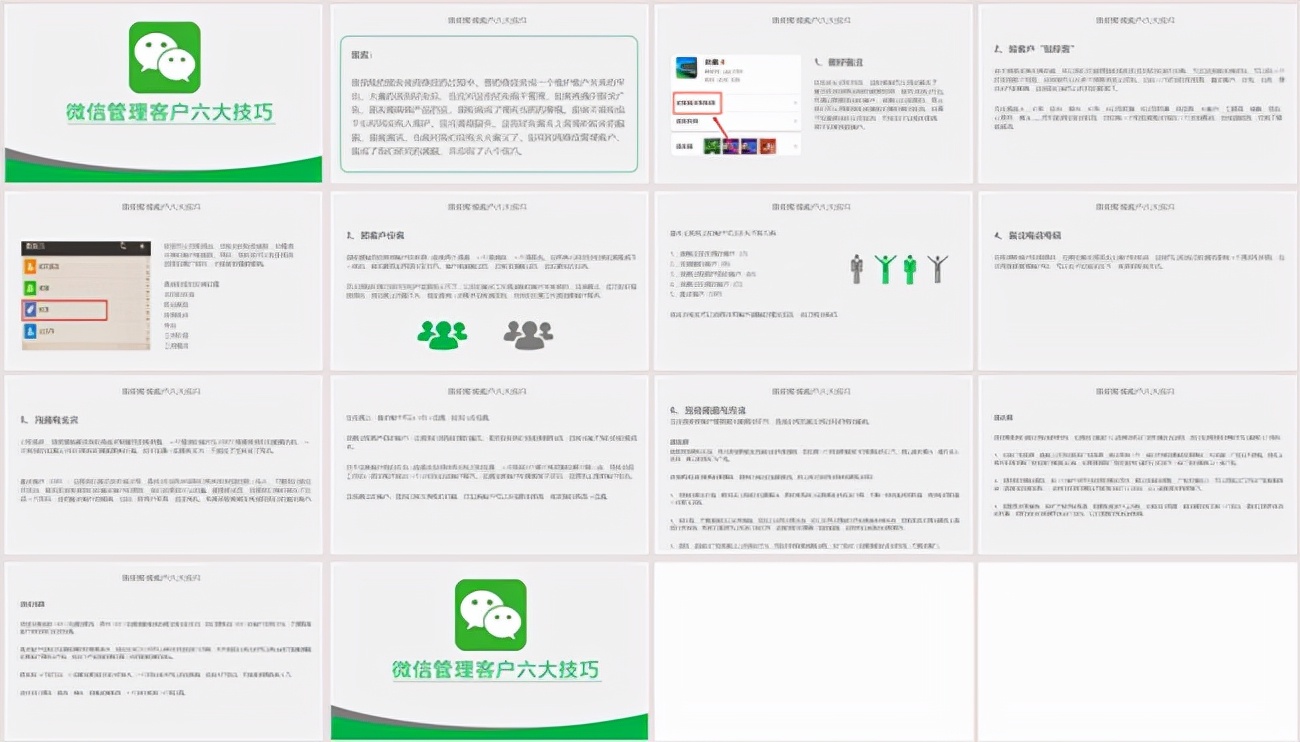1300x742 pixels.
Task: Click the phone icon in the phone screenshot header
Action: pyautogui.click(x=122, y=245)
